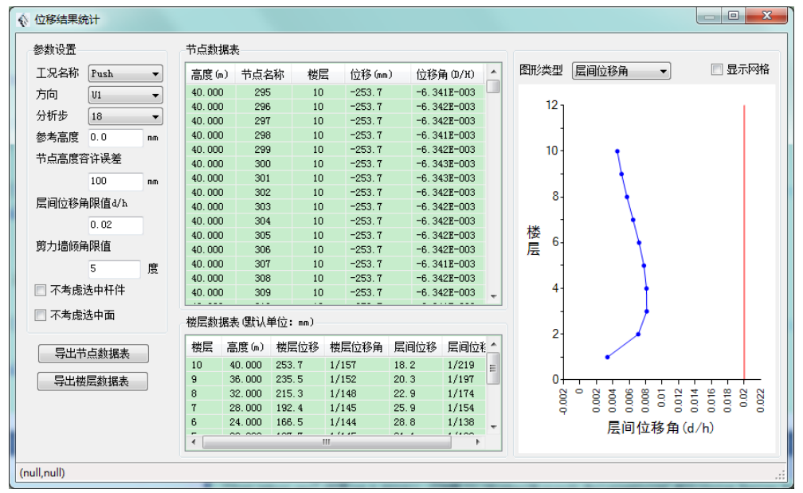
Task: Click the 位移角(D/H) column header
Action: 445,74
